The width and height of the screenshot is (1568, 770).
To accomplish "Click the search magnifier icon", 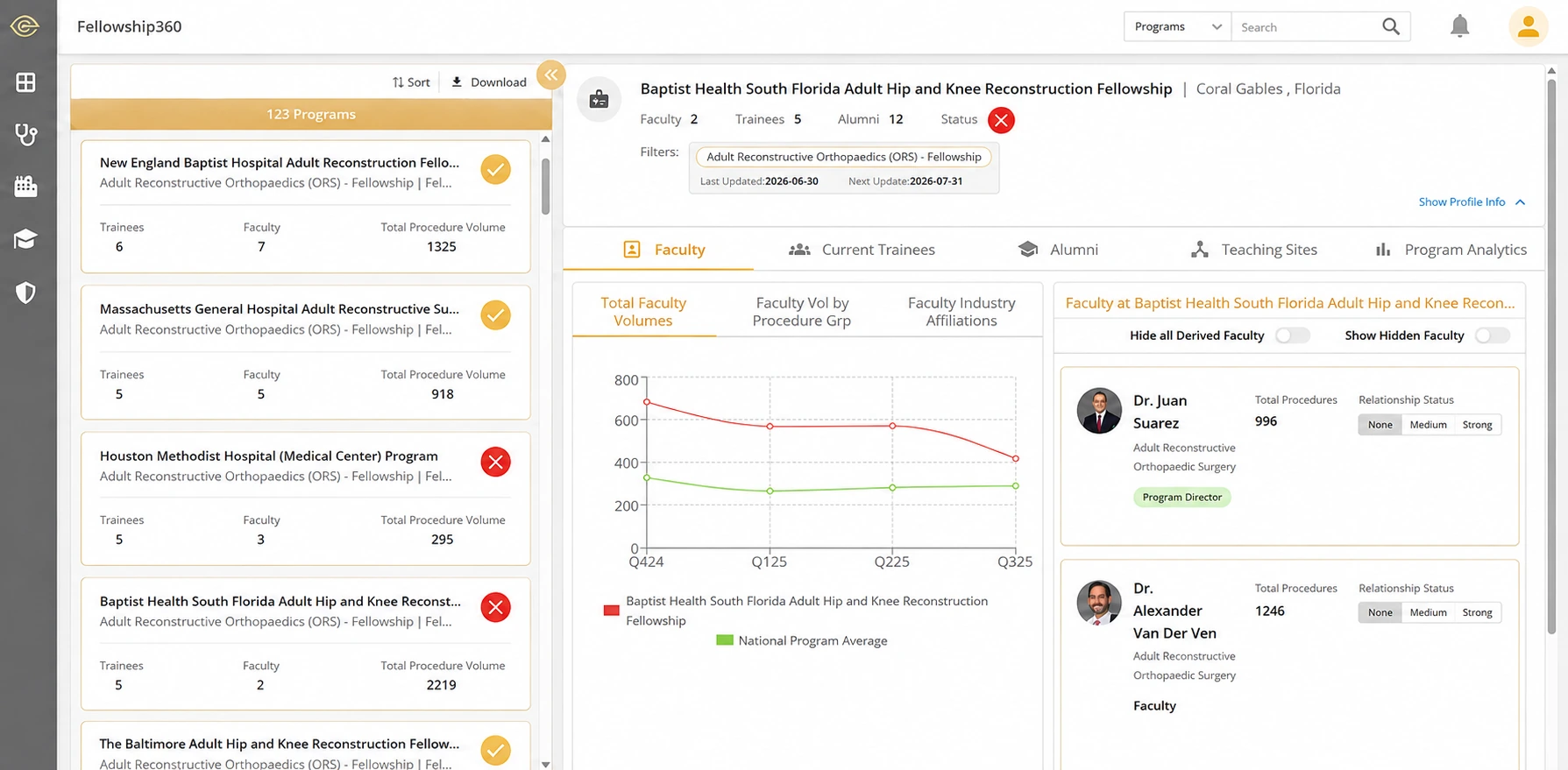I will pos(1390,26).
